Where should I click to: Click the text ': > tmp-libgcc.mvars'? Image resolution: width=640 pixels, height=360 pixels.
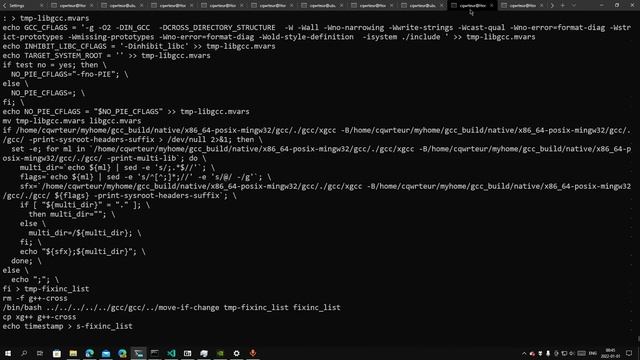pyautogui.click(x=46, y=18)
